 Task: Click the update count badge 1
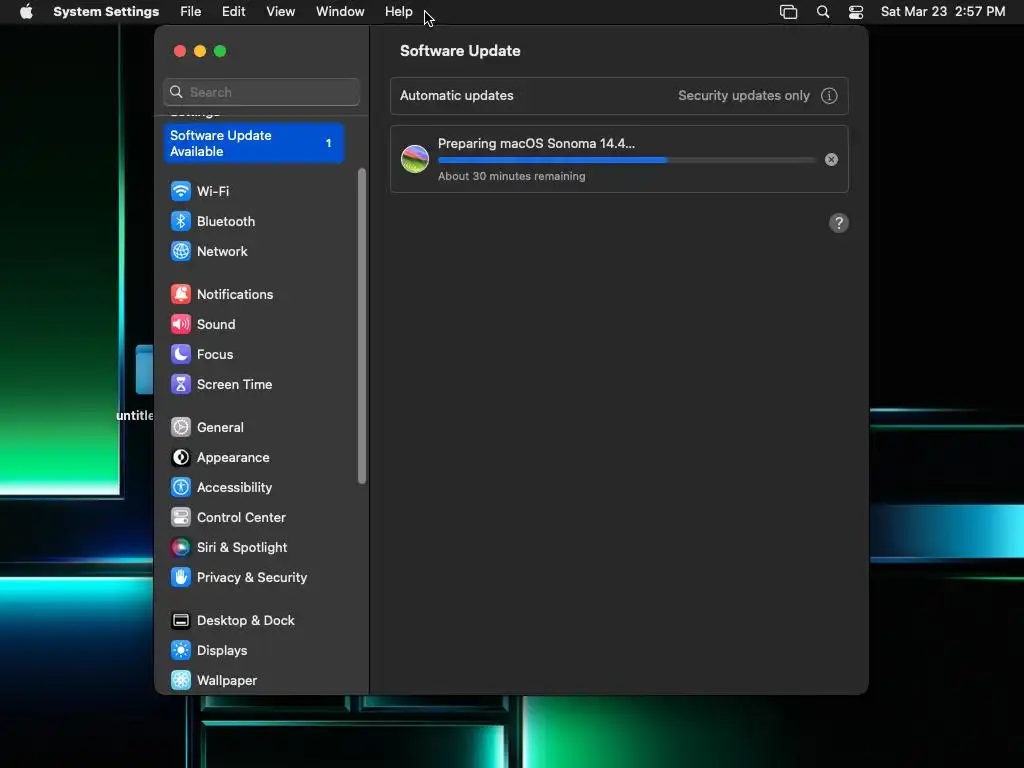pyautogui.click(x=328, y=143)
